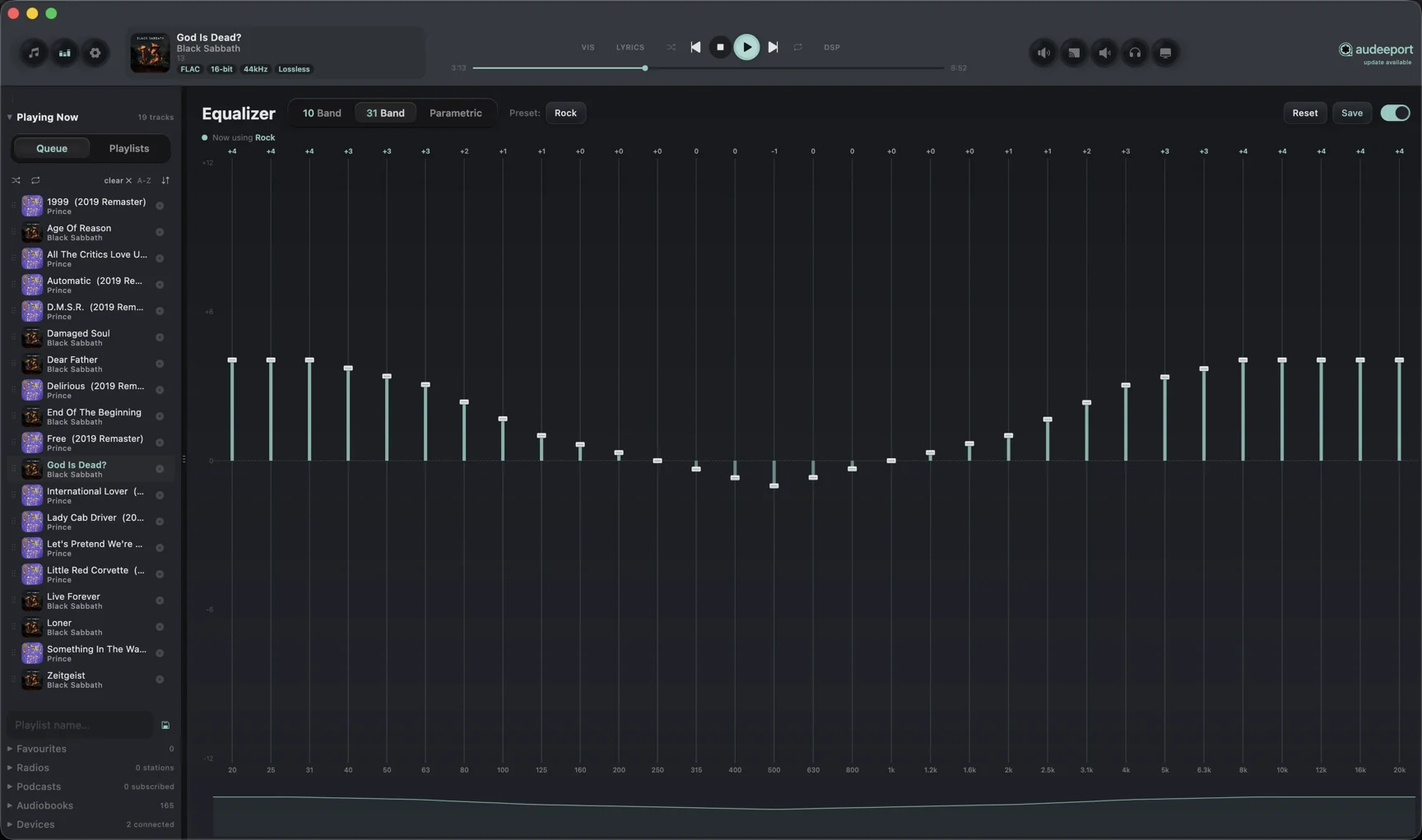Click the options dot for God Is Dead?
1422x840 pixels.
click(160, 469)
